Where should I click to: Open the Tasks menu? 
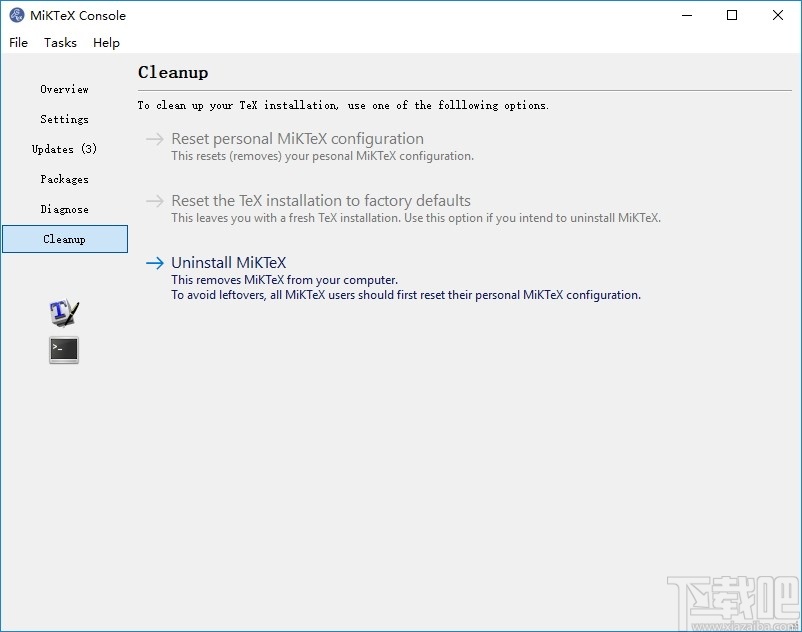tap(60, 42)
